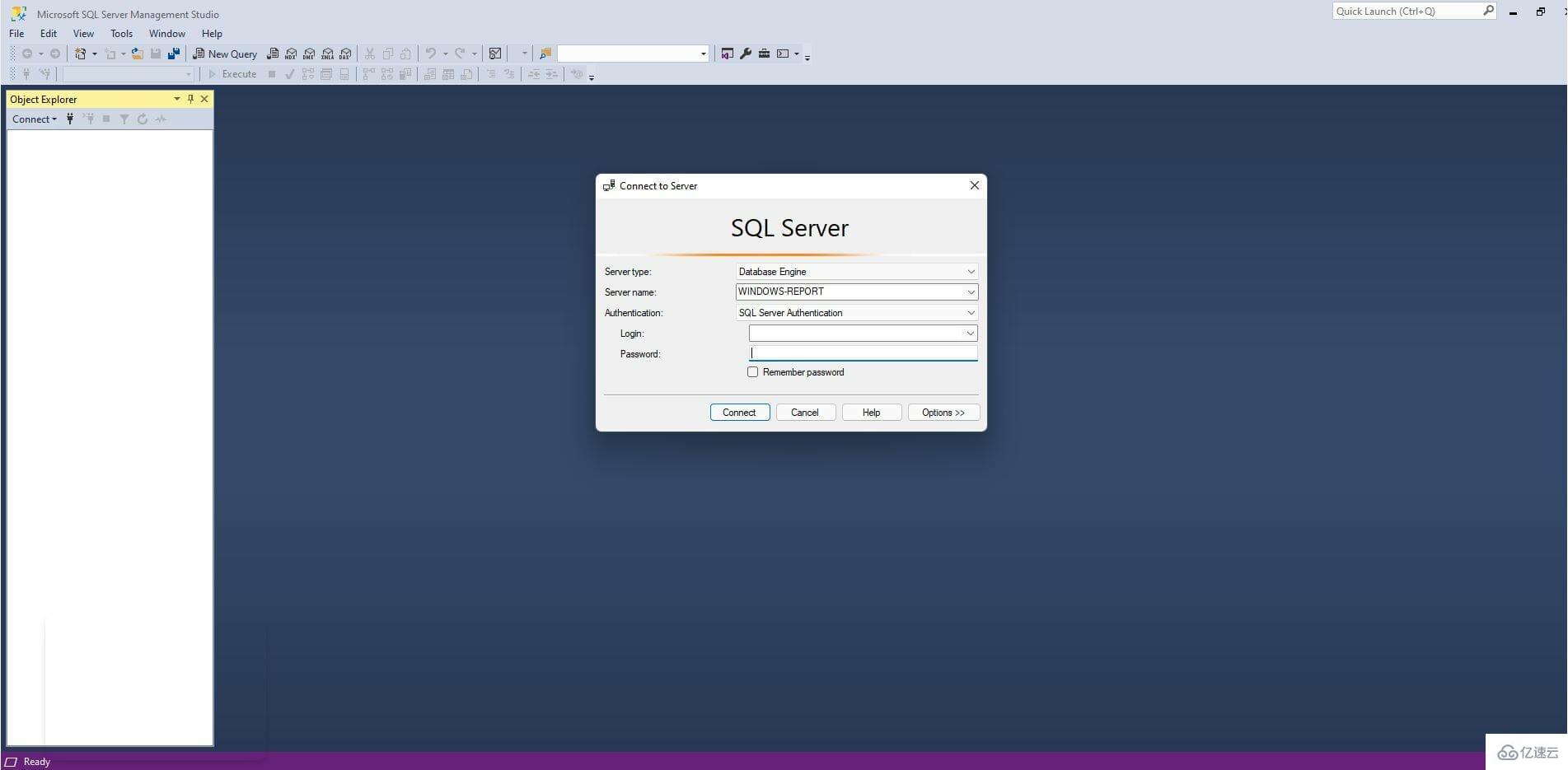Open the Tools menu
Image resolution: width=1568 pixels, height=770 pixels.
(121, 34)
